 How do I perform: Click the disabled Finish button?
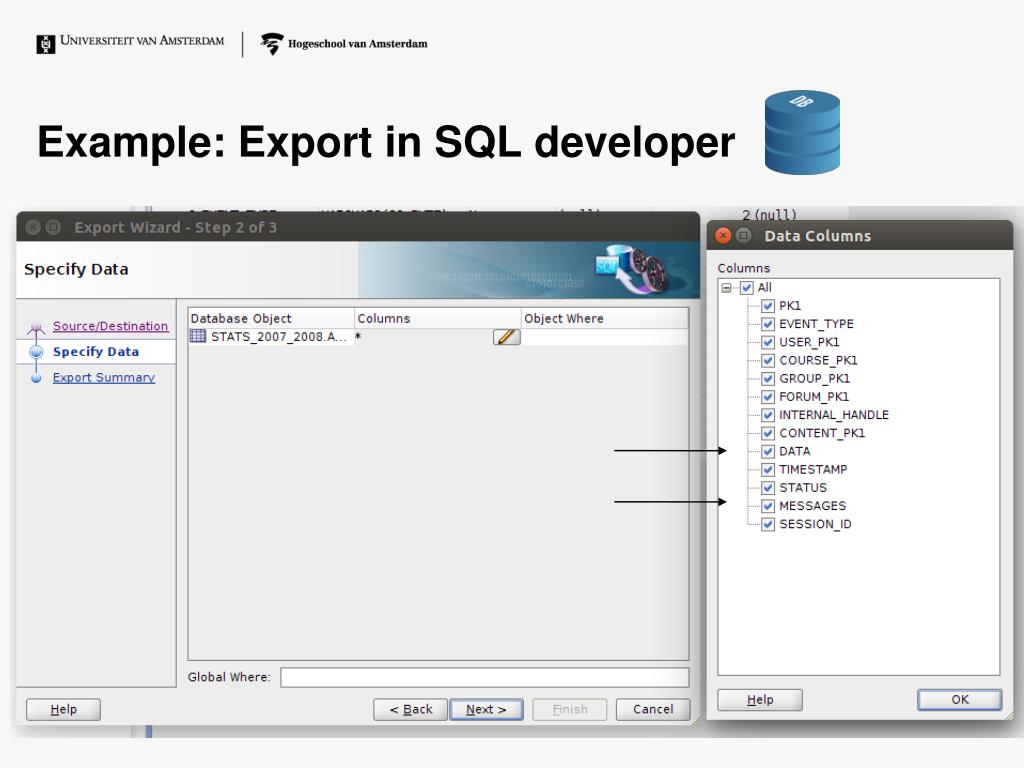tap(569, 709)
